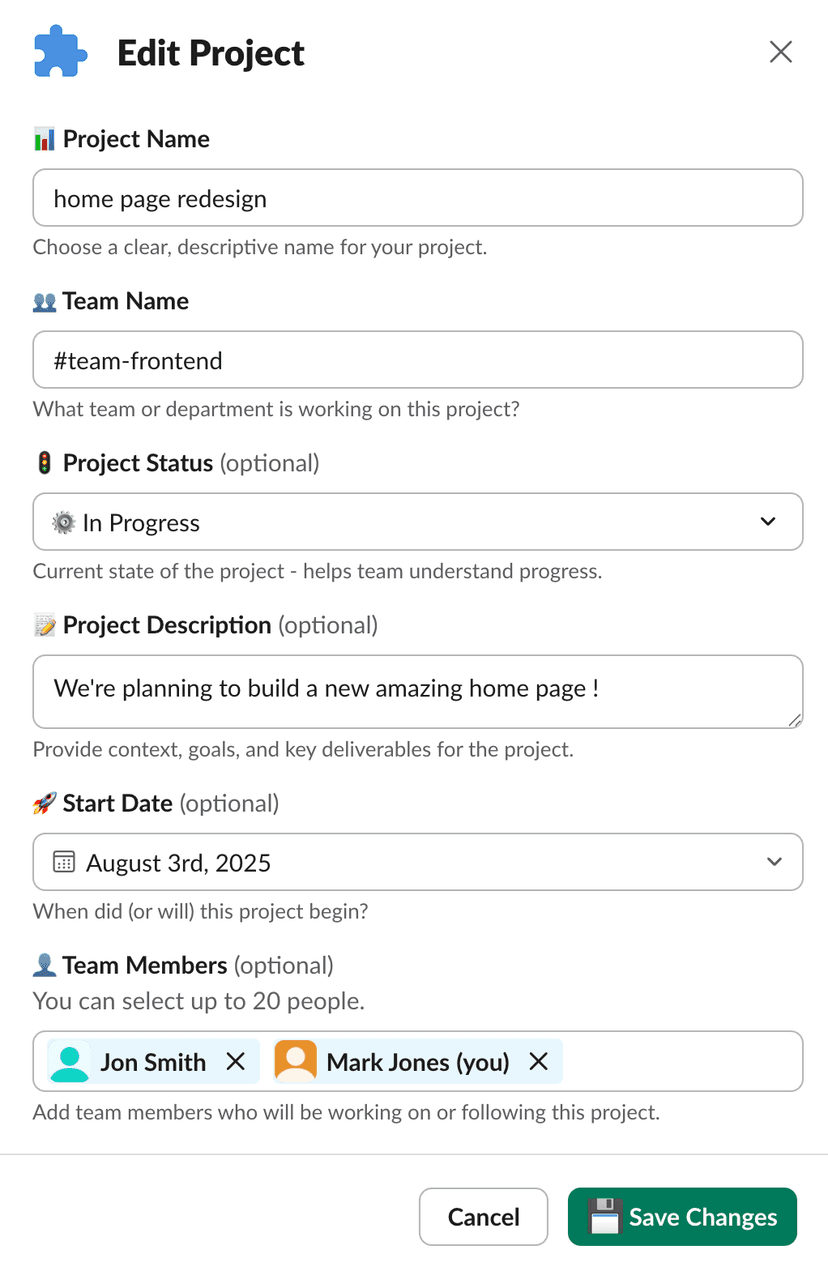Remove Jon Smith from team members

click(236, 1061)
